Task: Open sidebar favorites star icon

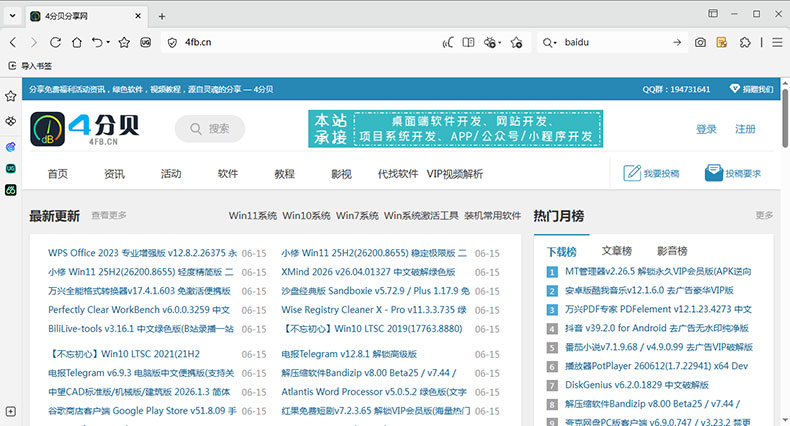Action: pos(11,96)
